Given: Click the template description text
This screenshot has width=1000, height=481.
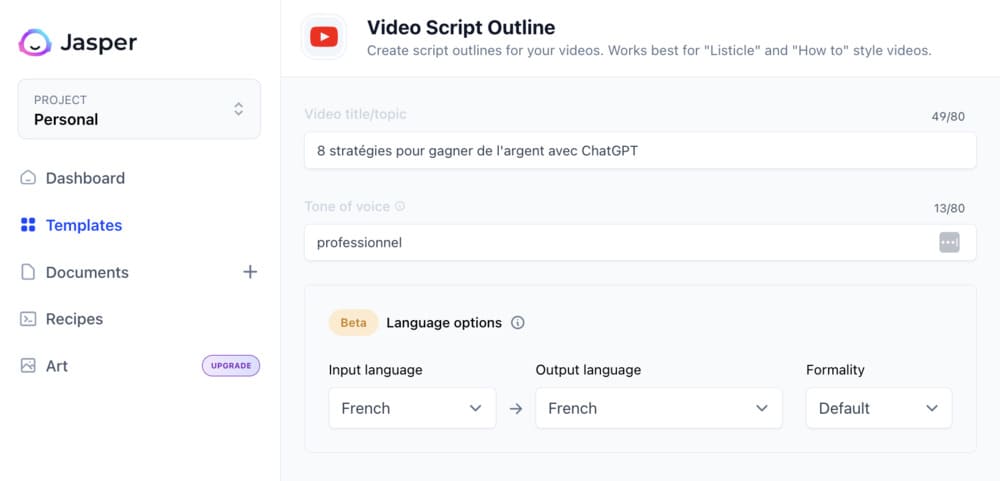Looking at the screenshot, I should click(649, 50).
